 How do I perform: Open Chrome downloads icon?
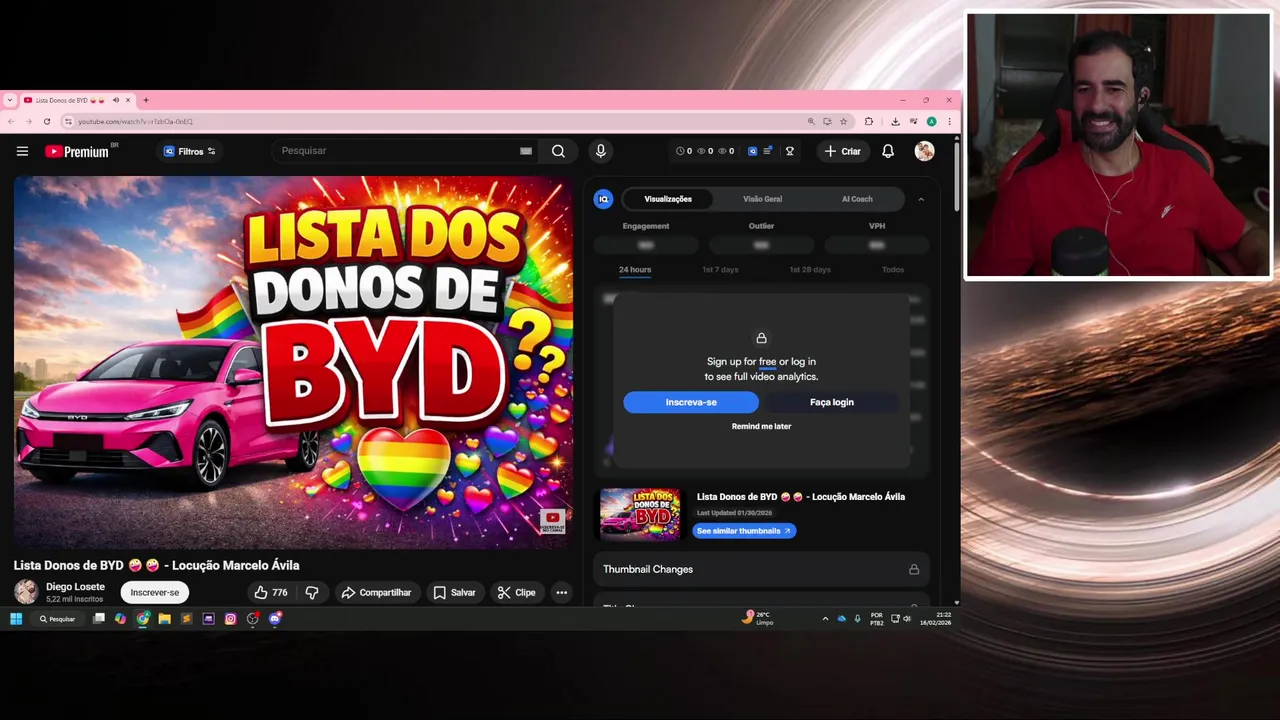tap(895, 121)
